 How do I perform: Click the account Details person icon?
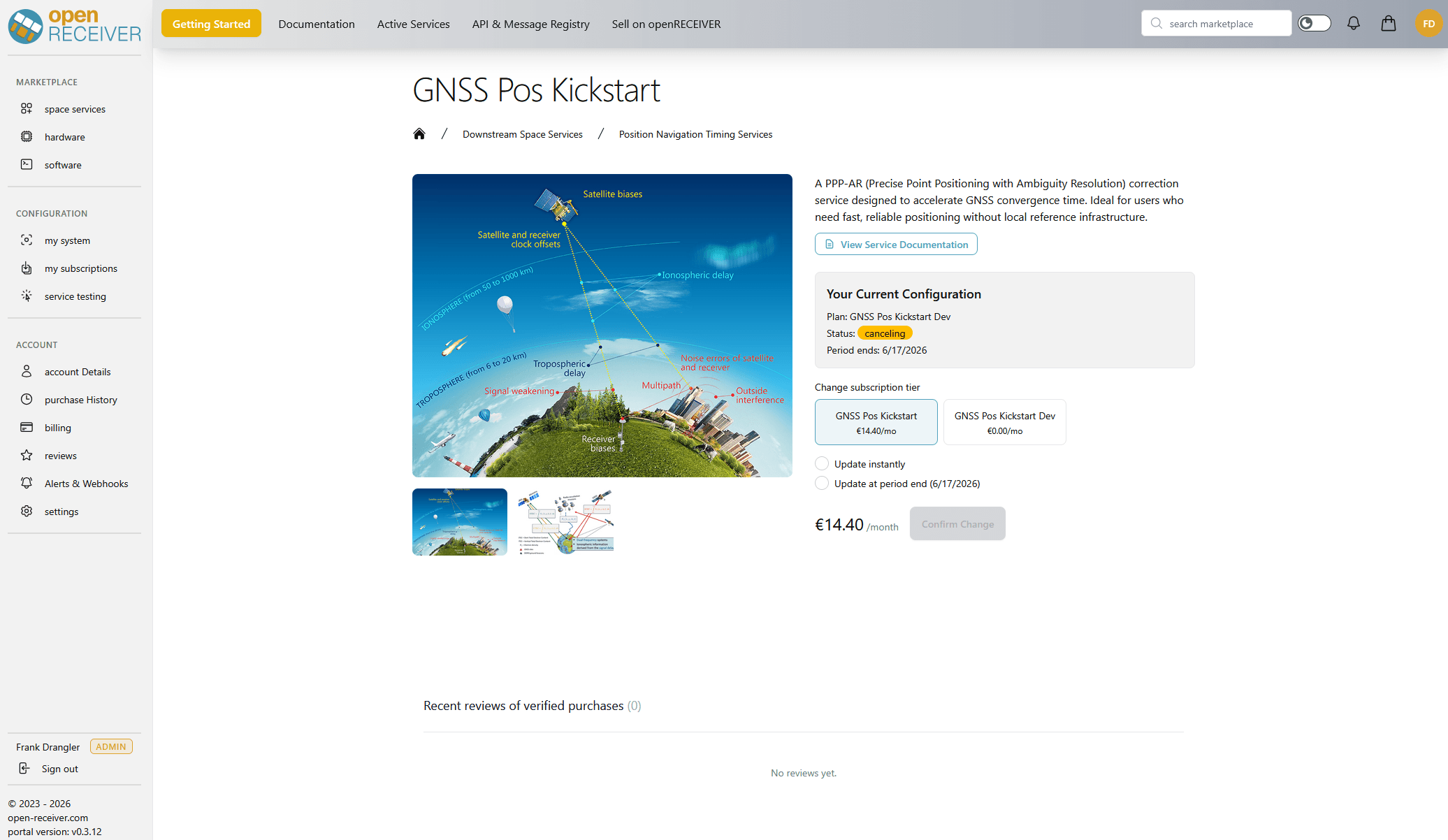(x=27, y=371)
